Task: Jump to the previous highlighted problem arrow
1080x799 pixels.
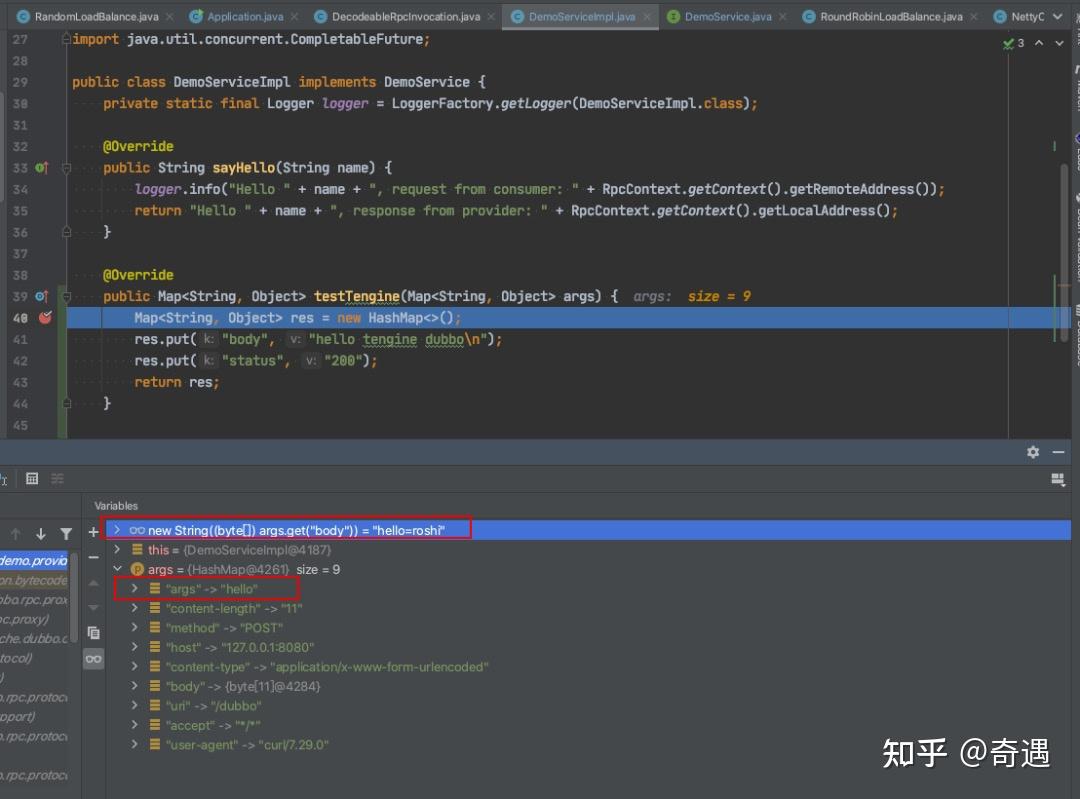Action: click(1039, 43)
